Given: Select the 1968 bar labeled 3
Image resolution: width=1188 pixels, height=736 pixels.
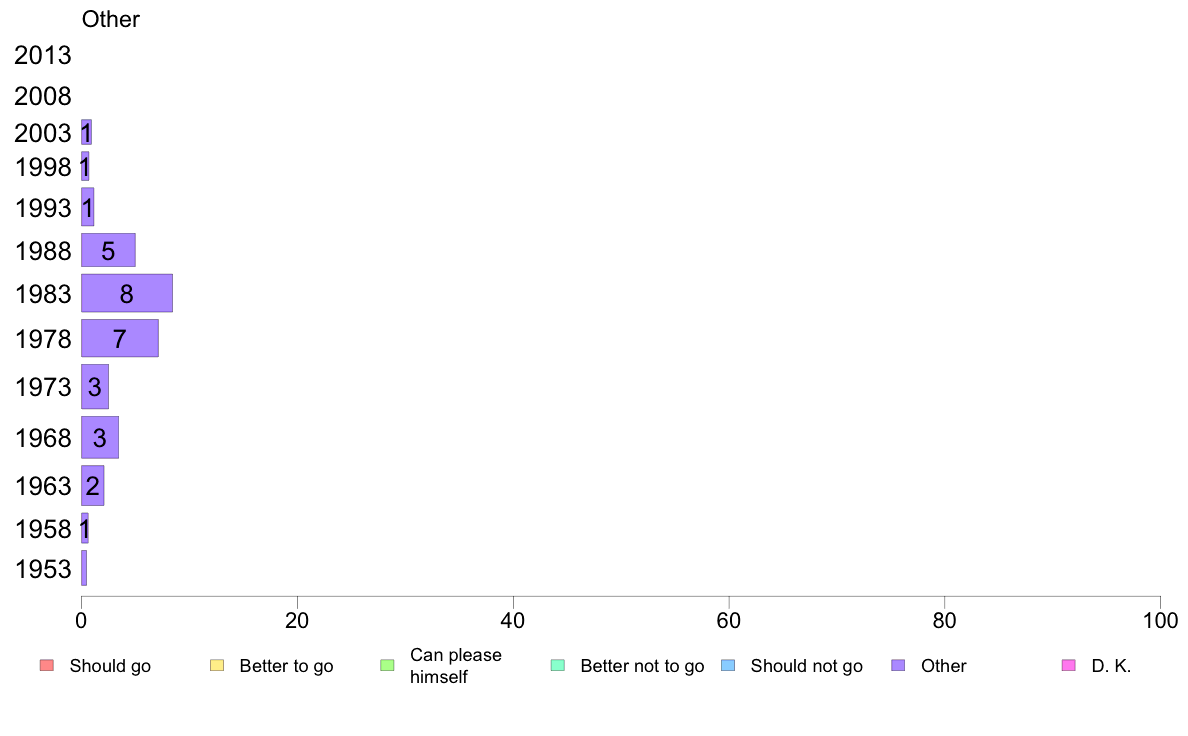Looking at the screenshot, I should point(100,437).
